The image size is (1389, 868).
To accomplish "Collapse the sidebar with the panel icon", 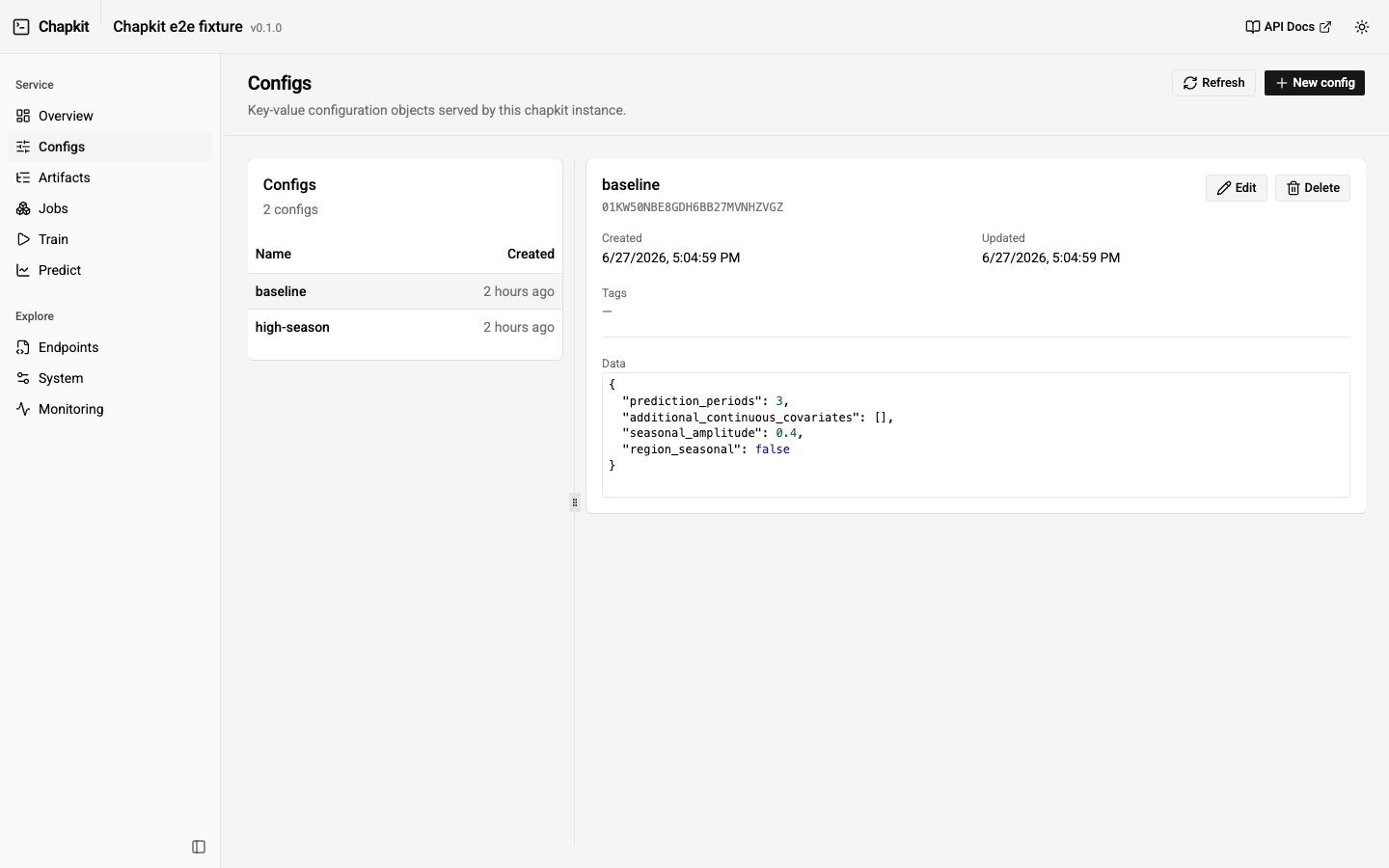I will (199, 847).
